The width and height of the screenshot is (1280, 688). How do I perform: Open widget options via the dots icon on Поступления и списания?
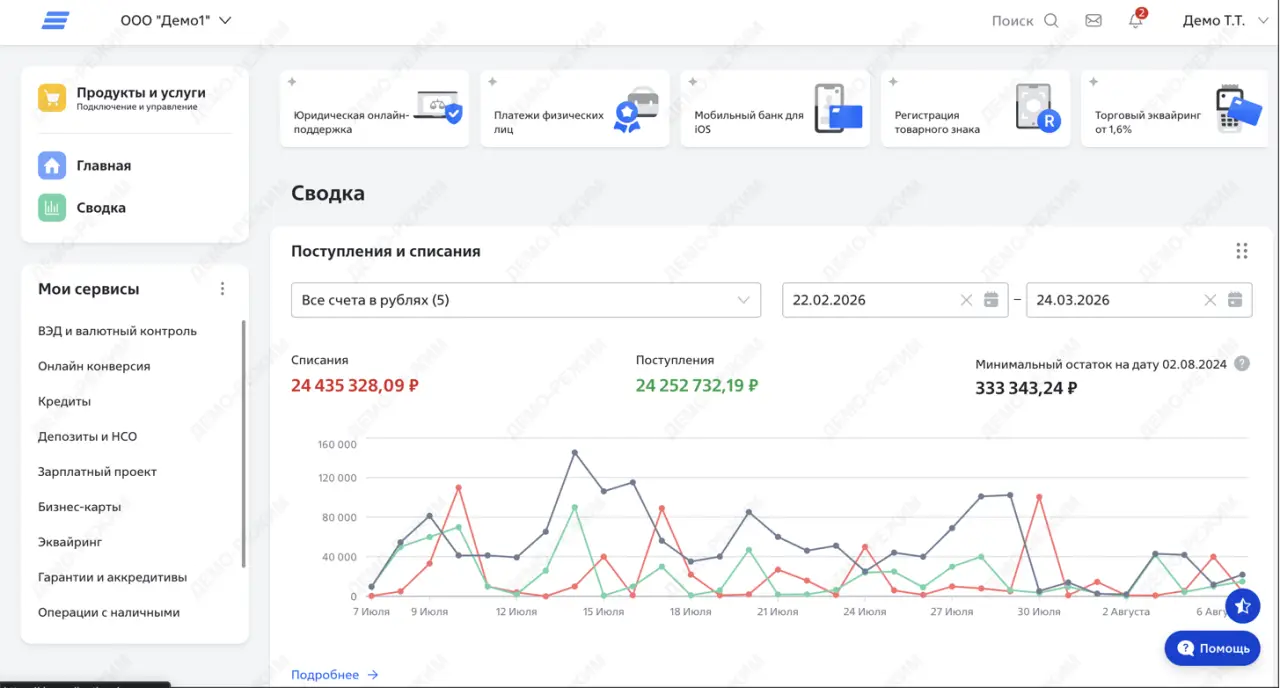click(1242, 251)
